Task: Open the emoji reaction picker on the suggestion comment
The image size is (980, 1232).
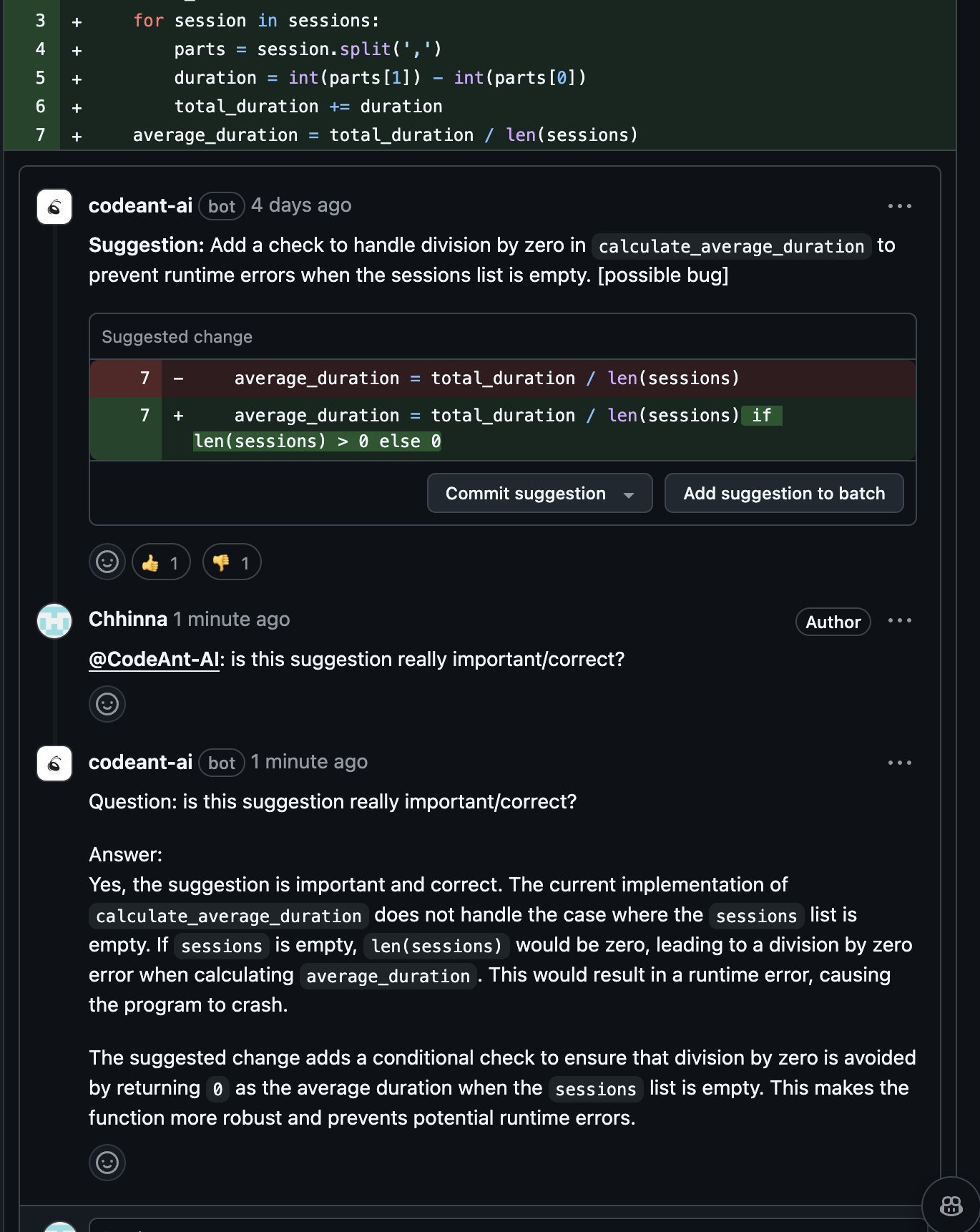Action: (107, 562)
